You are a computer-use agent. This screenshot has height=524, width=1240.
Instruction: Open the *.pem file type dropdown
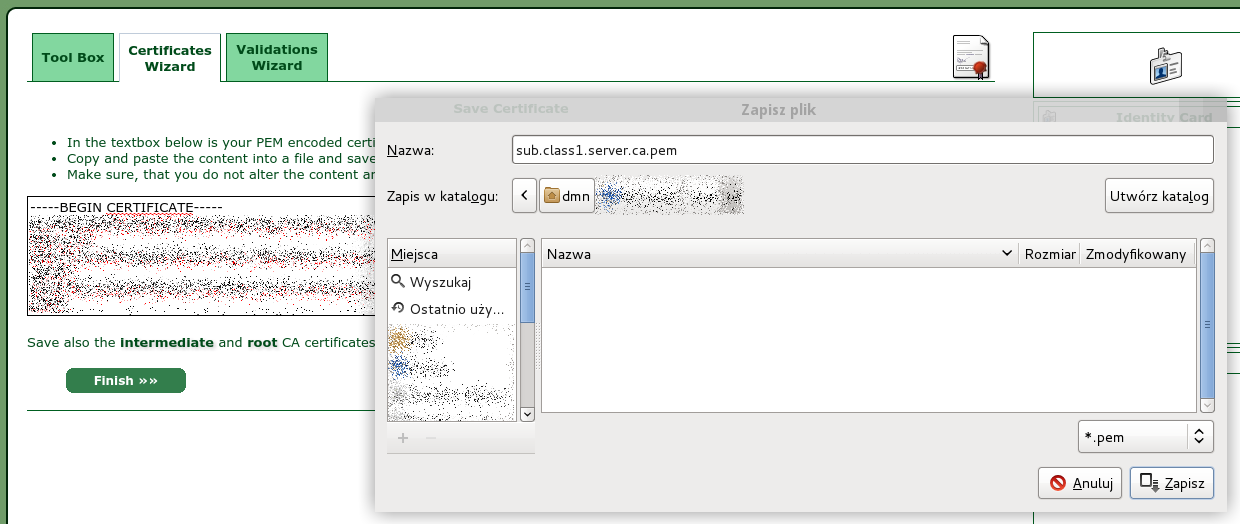(x=1145, y=436)
